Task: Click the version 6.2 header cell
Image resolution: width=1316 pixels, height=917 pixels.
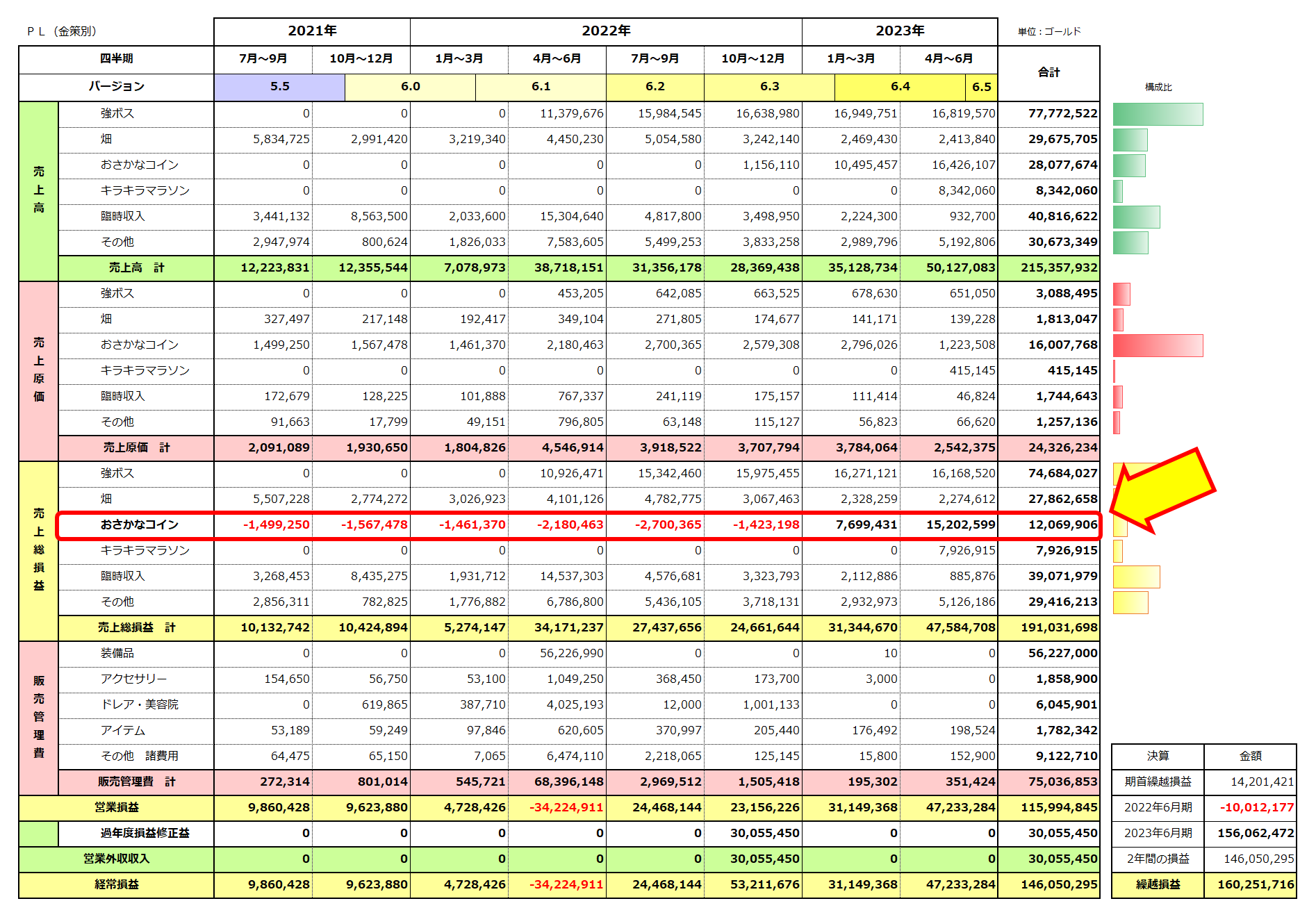Action: pos(655,87)
